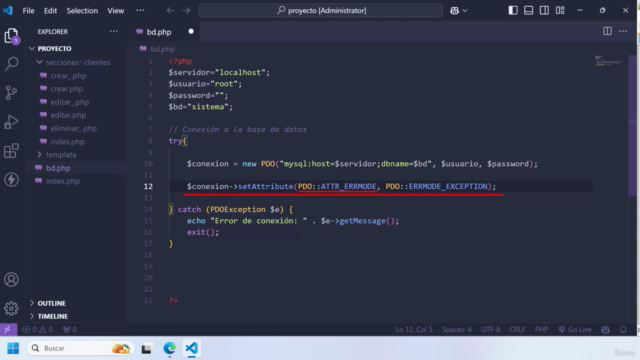Open Windows Start menu

tap(13, 348)
